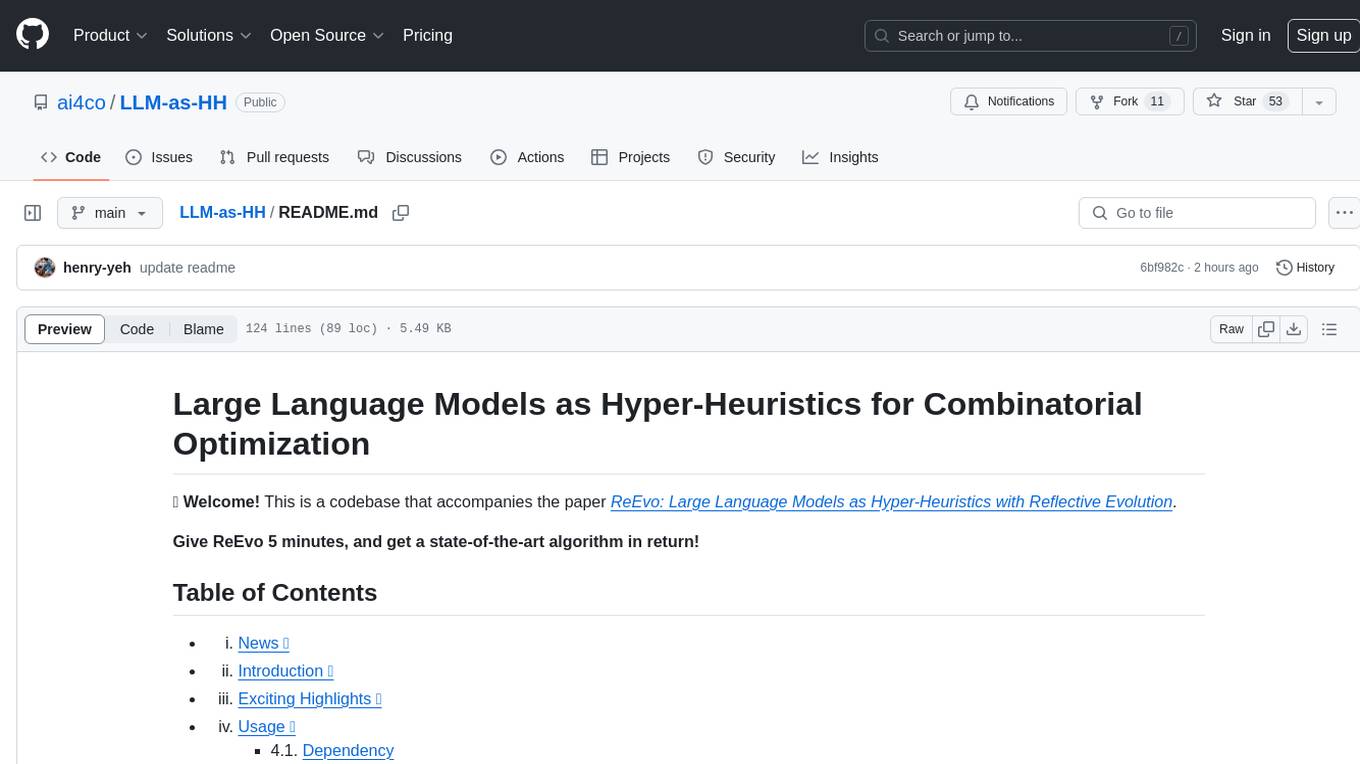The image size is (1360, 764).
Task: Select the Code view
Action: (137, 329)
